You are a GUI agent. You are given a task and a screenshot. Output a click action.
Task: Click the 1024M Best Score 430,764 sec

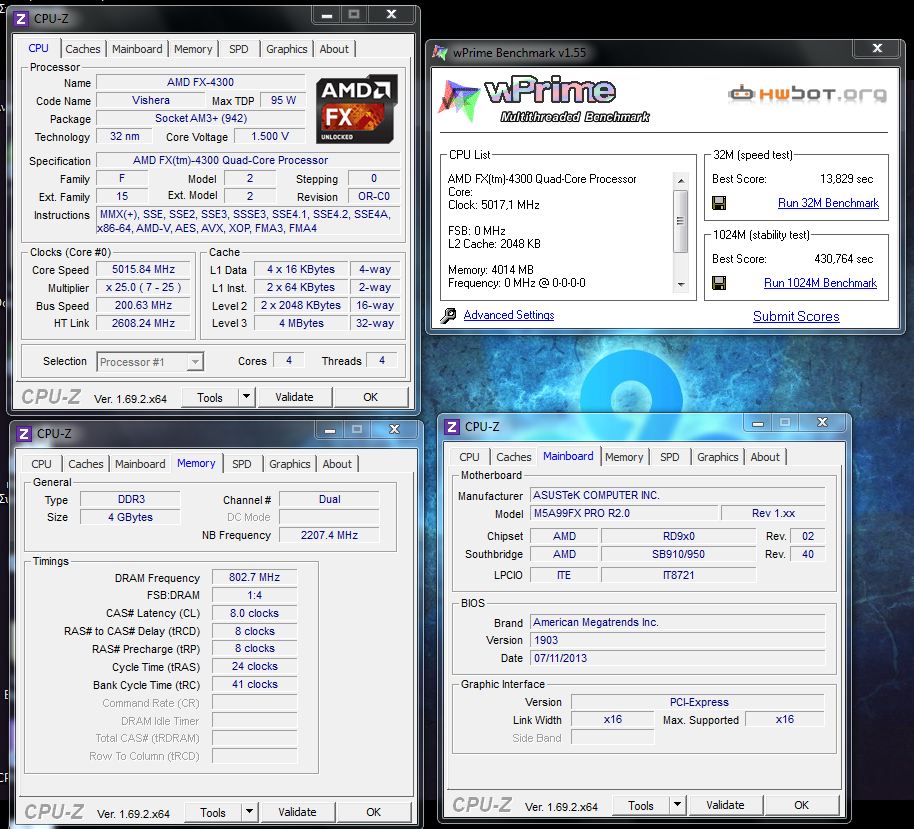[x=843, y=259]
